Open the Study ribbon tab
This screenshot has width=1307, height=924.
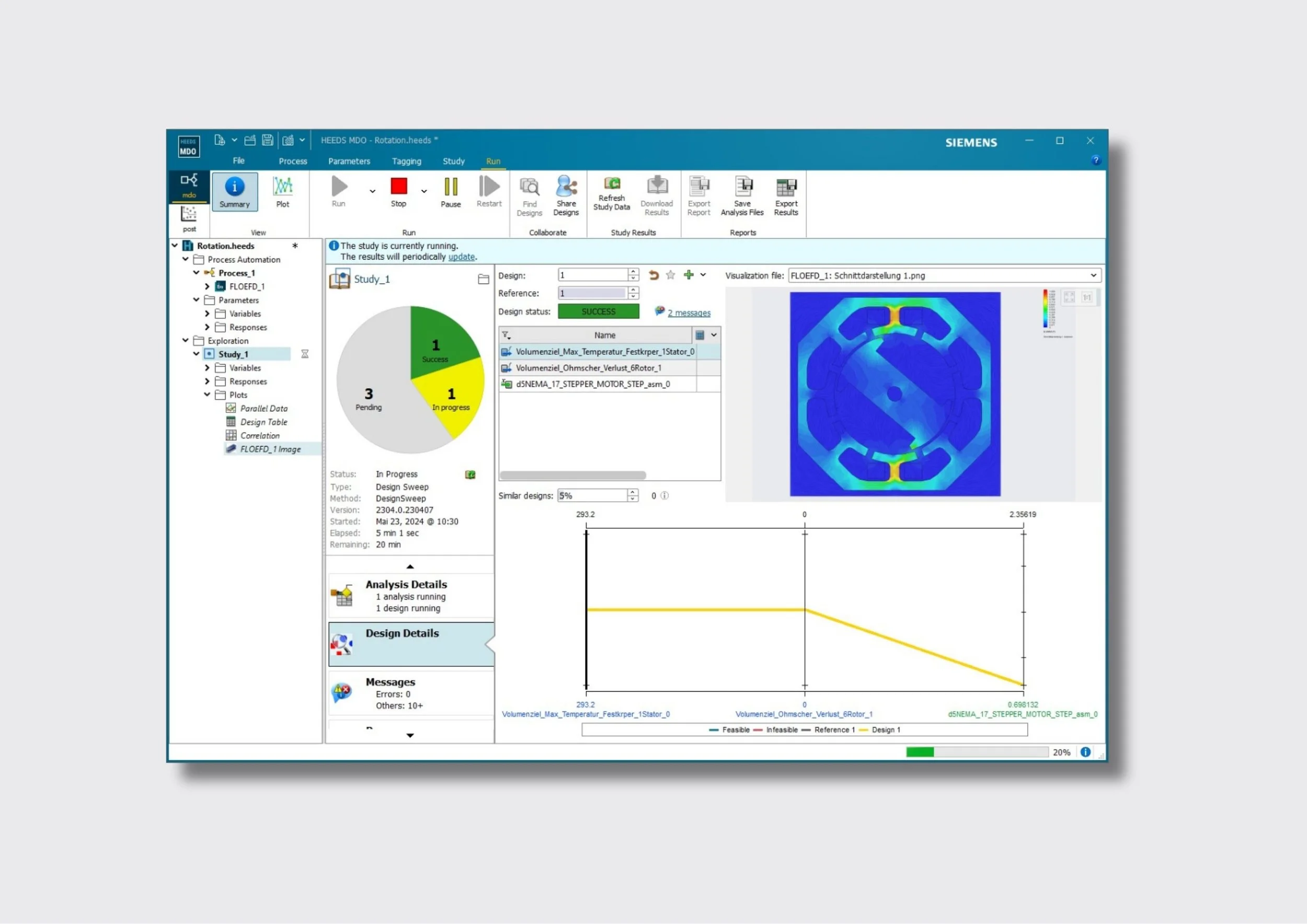click(x=453, y=161)
